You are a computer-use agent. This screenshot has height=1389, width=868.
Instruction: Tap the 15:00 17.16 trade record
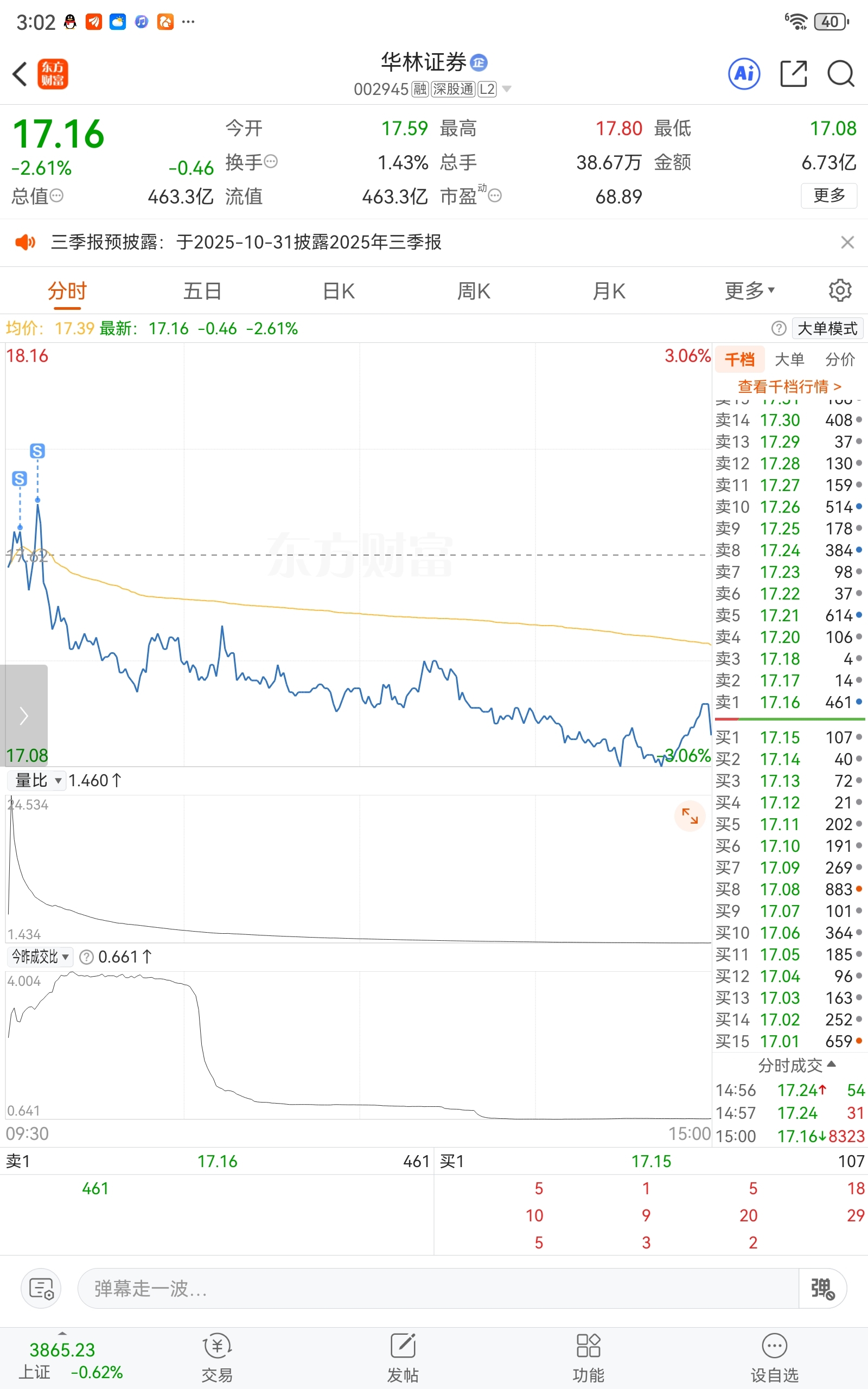pyautogui.click(x=790, y=1136)
